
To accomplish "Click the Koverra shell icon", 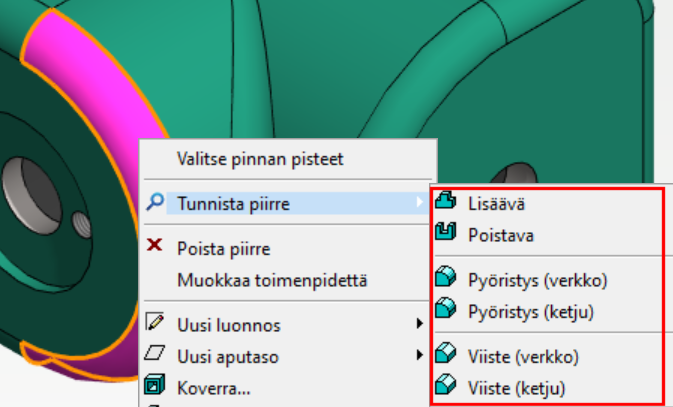I will click(x=154, y=385).
